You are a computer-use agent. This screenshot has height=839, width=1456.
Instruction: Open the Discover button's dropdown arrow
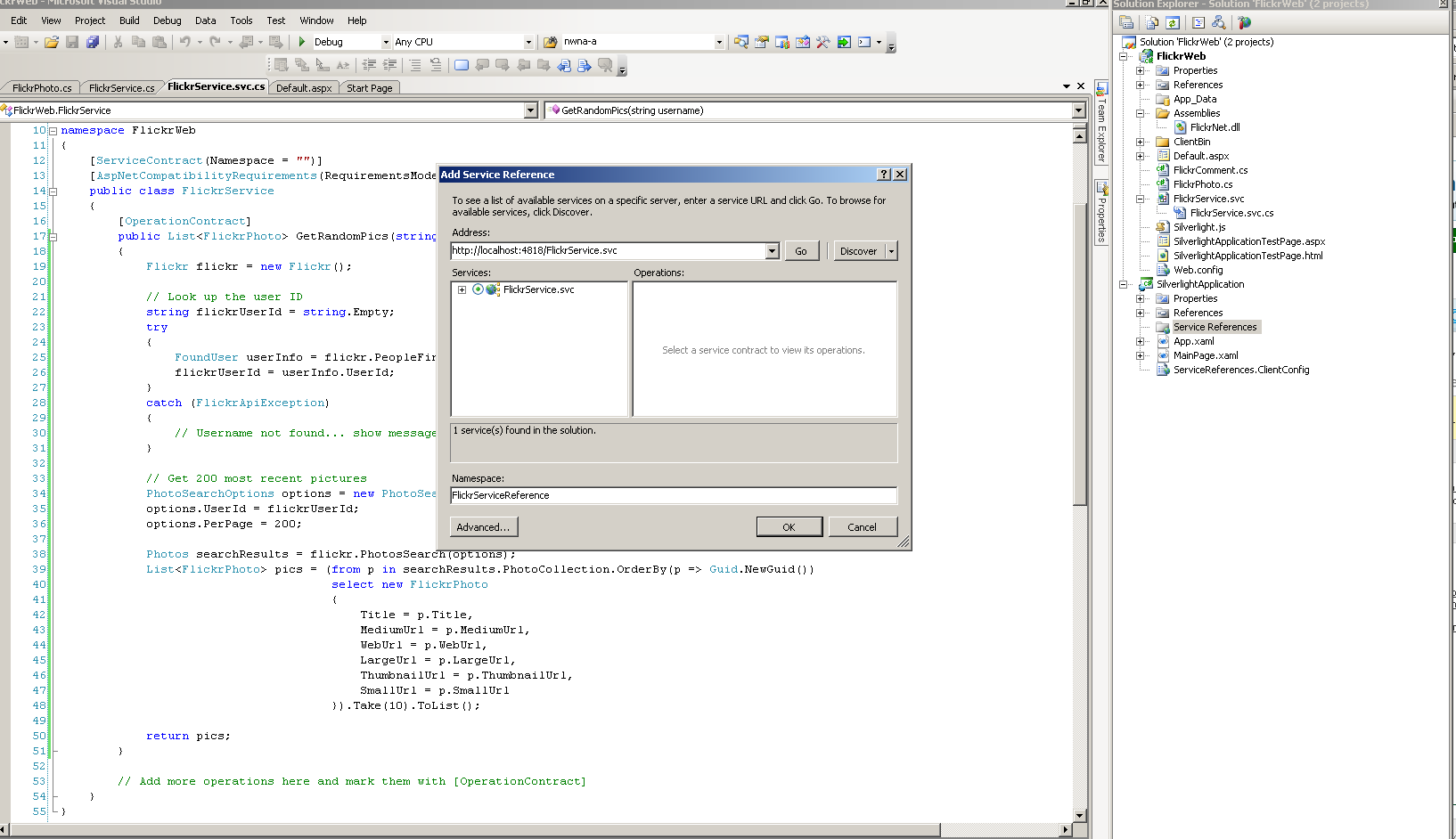tap(891, 251)
